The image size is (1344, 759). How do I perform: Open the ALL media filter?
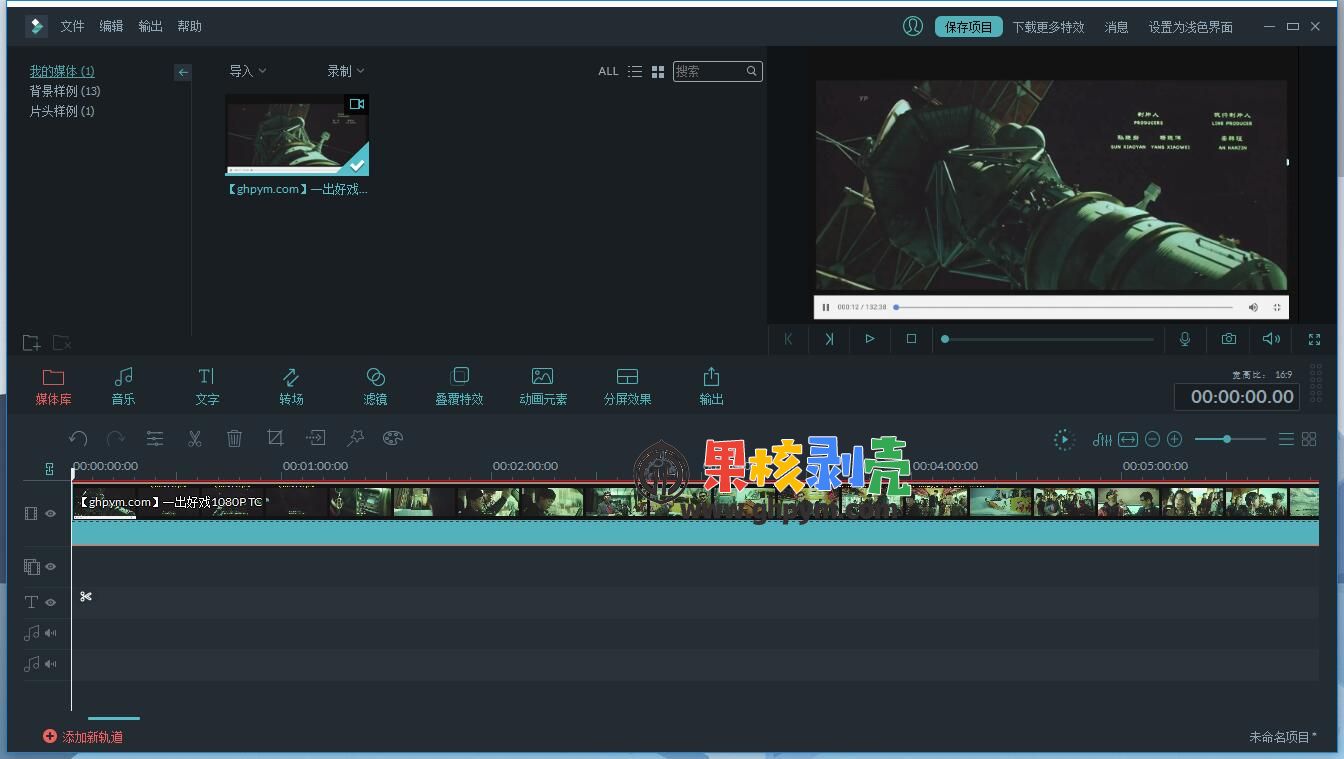(x=608, y=72)
